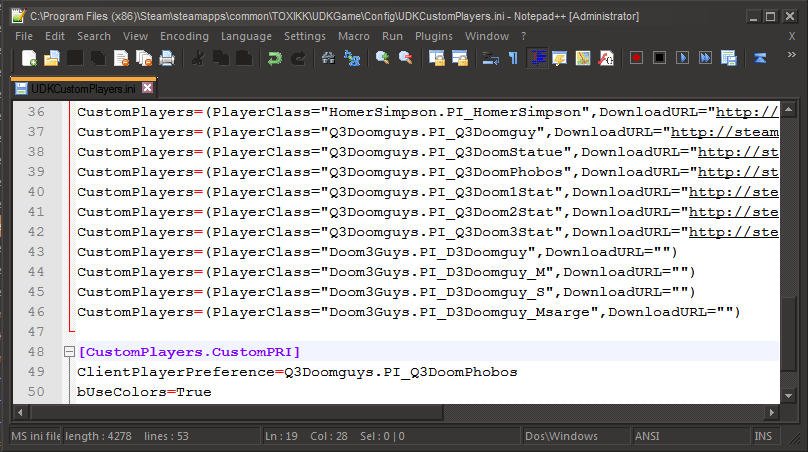Image resolution: width=808 pixels, height=452 pixels.
Task: Open the Replace dialog icon
Action: [x=351, y=58]
